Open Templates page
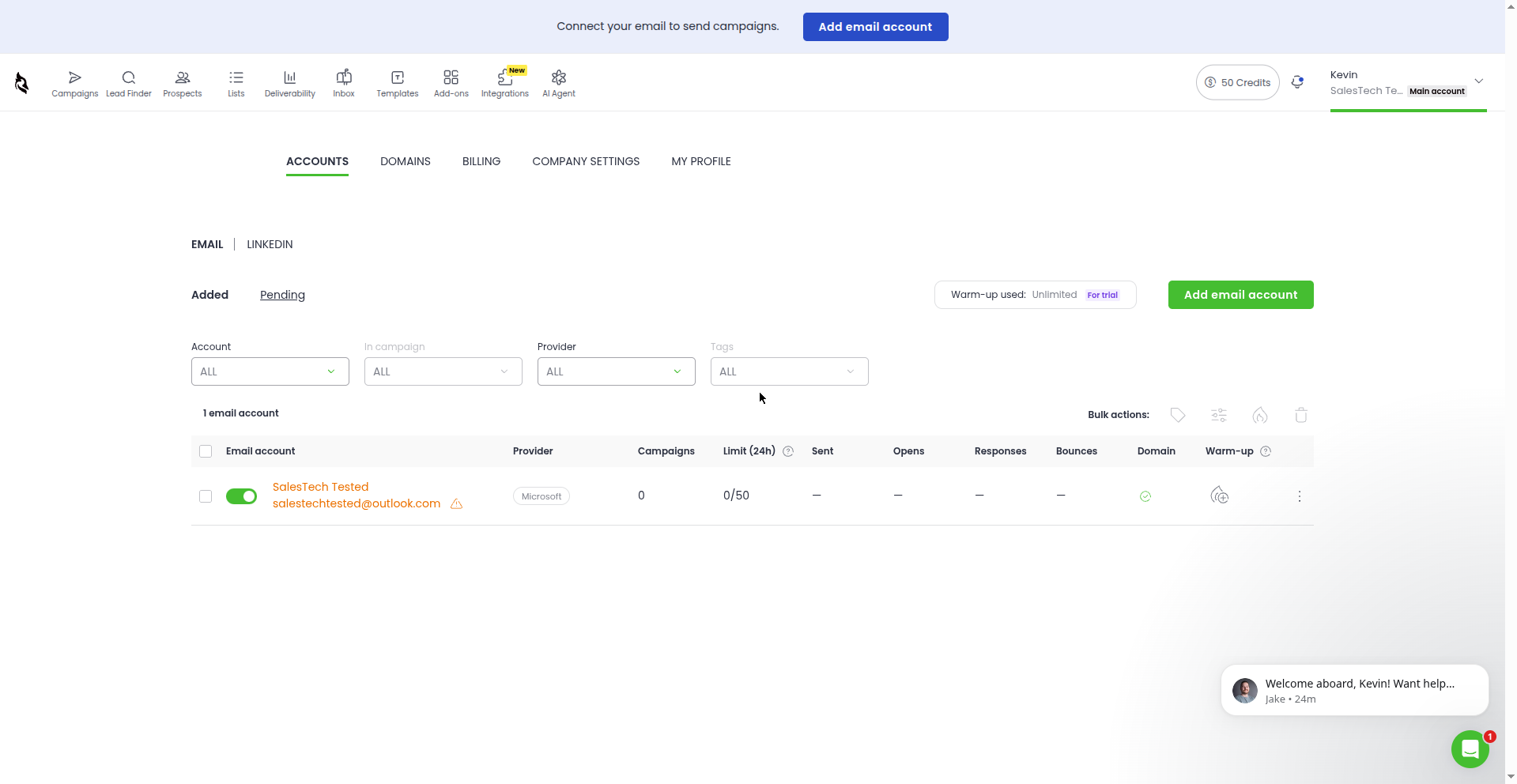This screenshot has height=784, width=1517. pos(398,83)
